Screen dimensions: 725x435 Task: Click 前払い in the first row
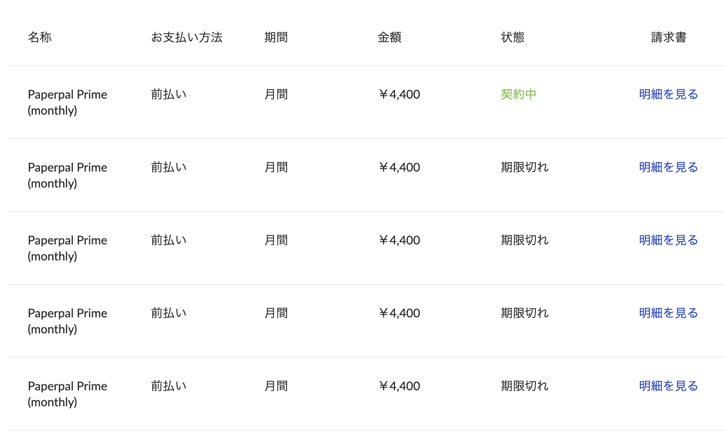pos(169,94)
